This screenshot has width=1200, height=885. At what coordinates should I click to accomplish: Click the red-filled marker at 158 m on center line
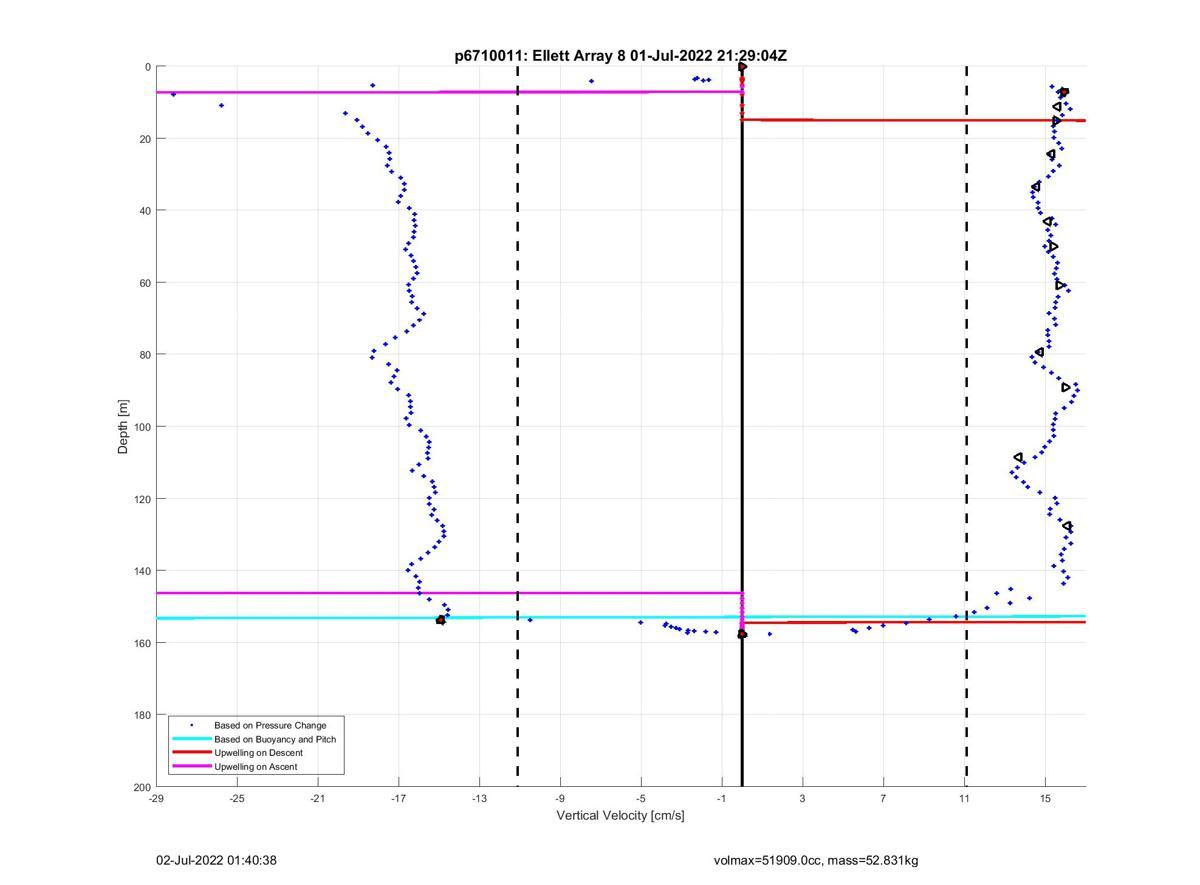pyautogui.click(x=742, y=634)
